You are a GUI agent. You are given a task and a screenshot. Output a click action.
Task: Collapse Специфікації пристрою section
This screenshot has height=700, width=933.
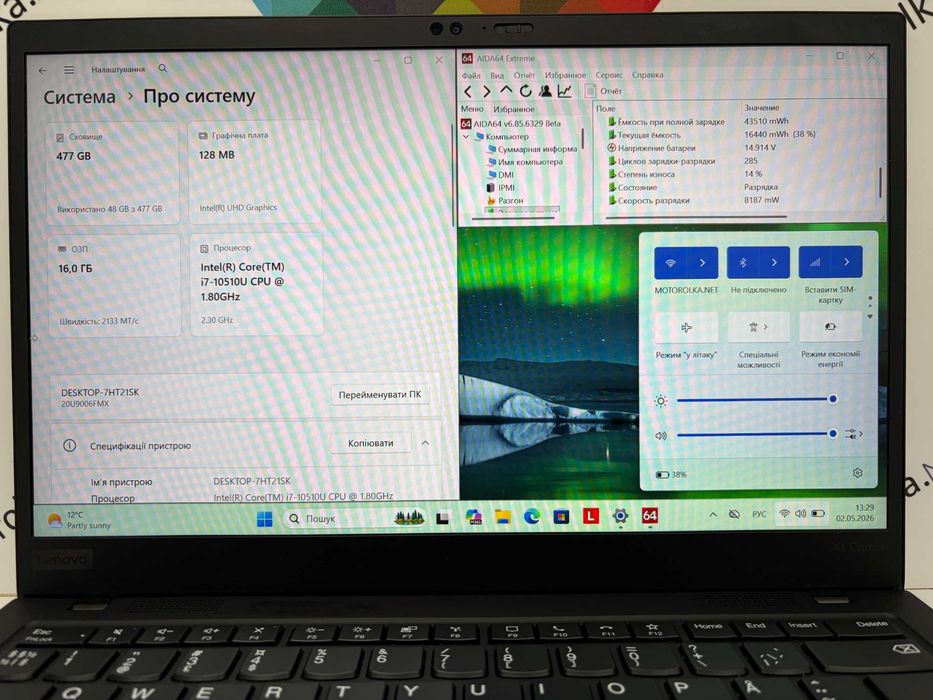(425, 443)
